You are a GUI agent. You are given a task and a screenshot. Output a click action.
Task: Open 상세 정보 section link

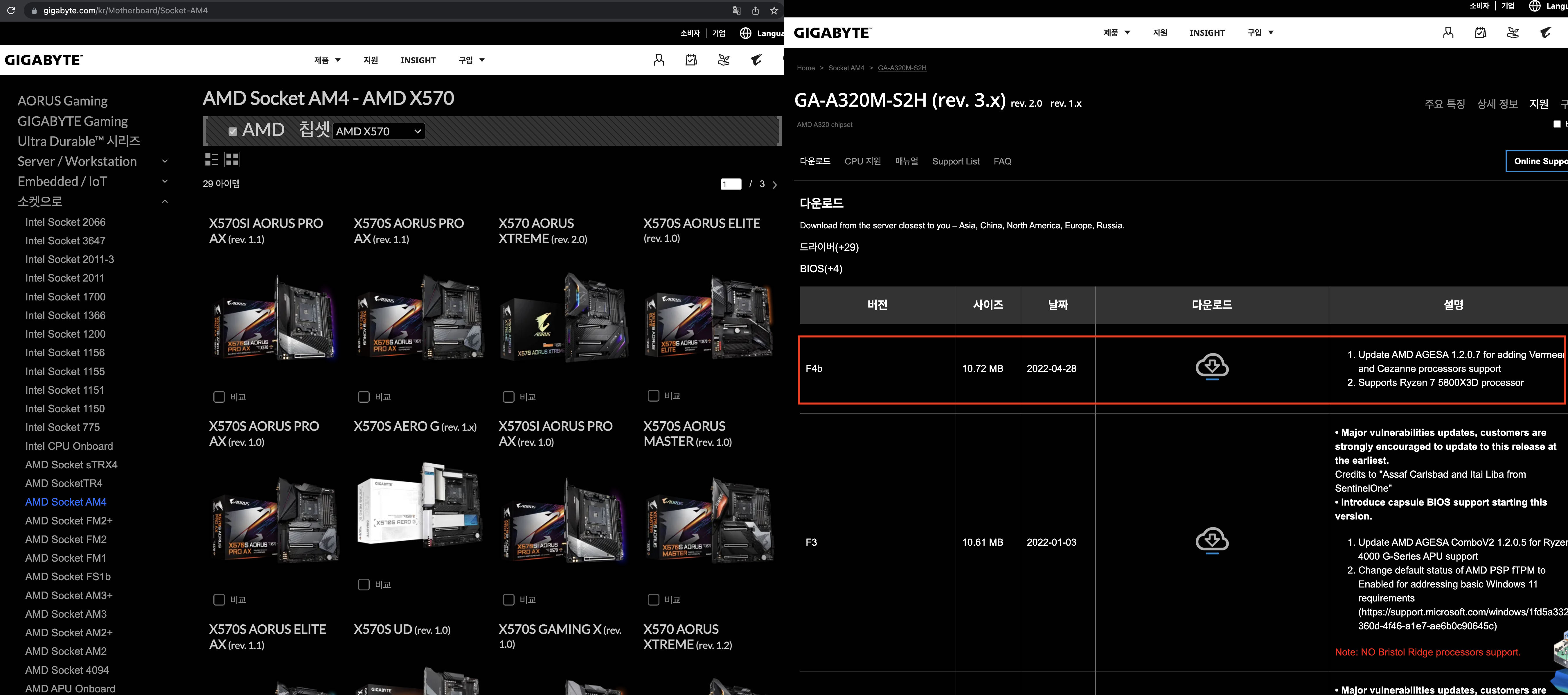coord(1497,103)
